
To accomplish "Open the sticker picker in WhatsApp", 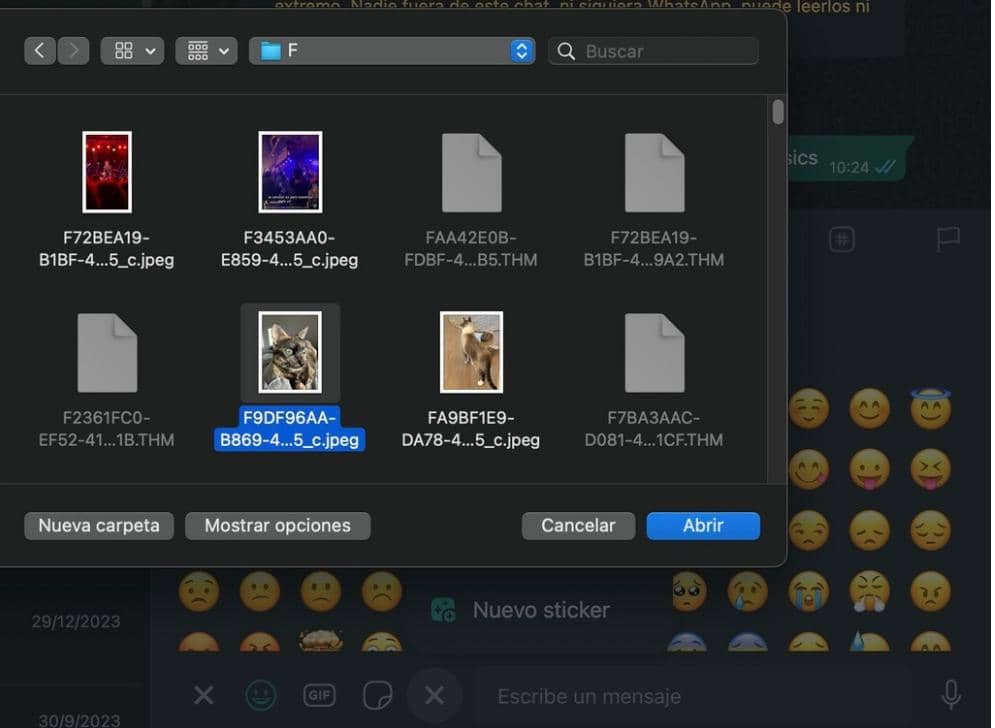I will coord(378,696).
